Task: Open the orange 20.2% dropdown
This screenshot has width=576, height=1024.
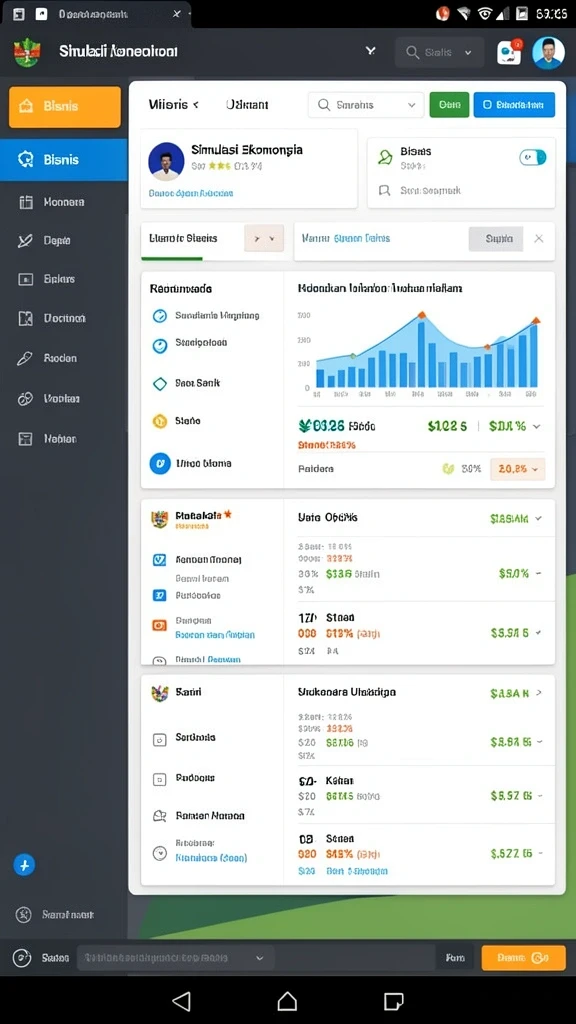Action: point(517,469)
